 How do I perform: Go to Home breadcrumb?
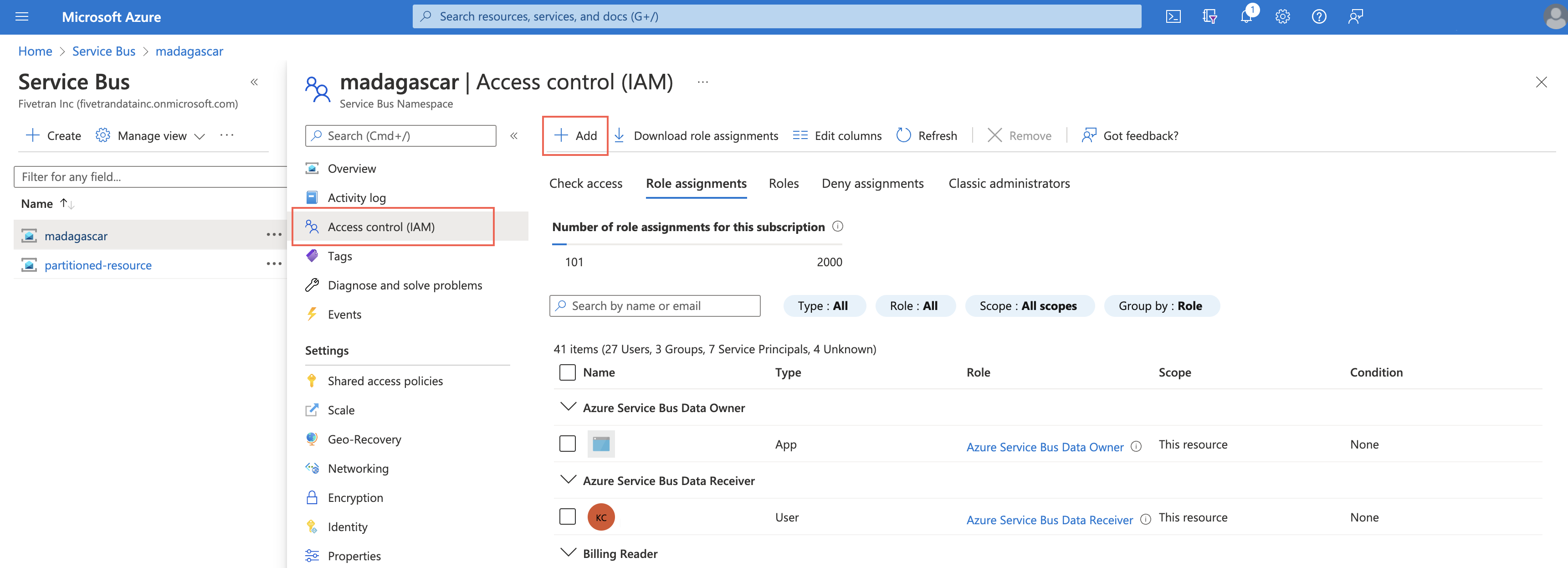(35, 51)
